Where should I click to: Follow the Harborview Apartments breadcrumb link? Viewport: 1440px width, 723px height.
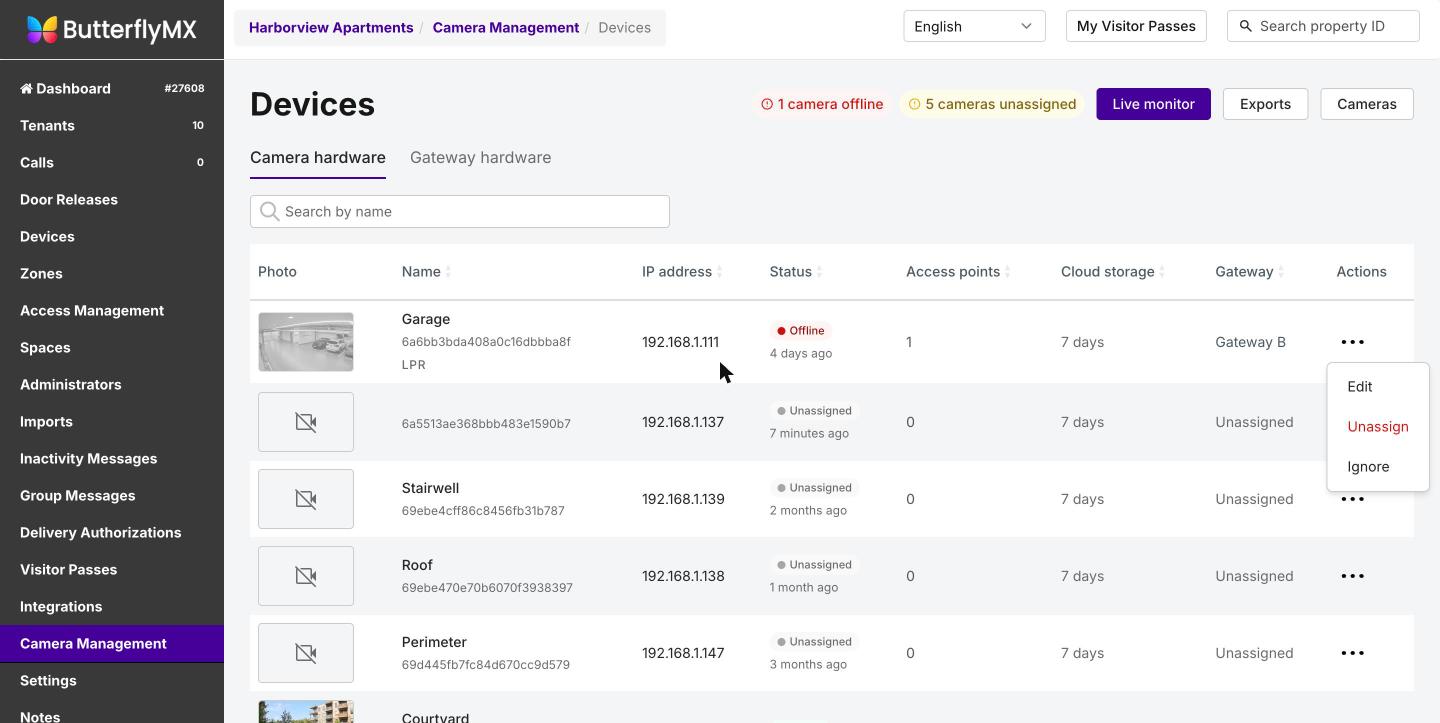(x=331, y=27)
